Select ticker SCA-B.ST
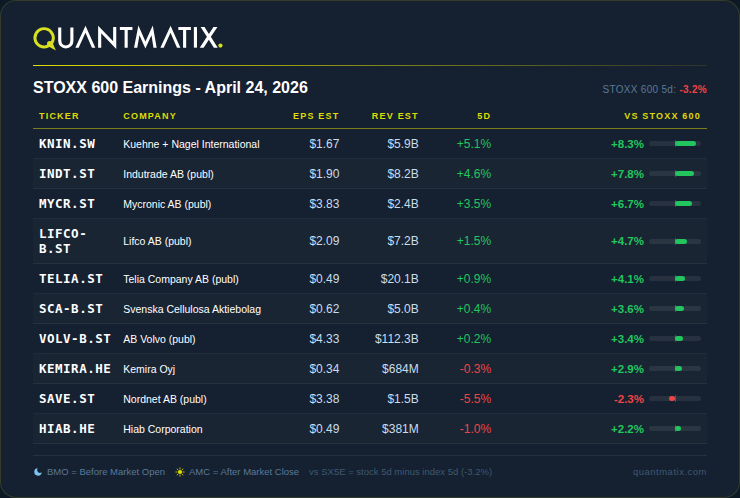The width and height of the screenshot is (740, 498). [71, 309]
